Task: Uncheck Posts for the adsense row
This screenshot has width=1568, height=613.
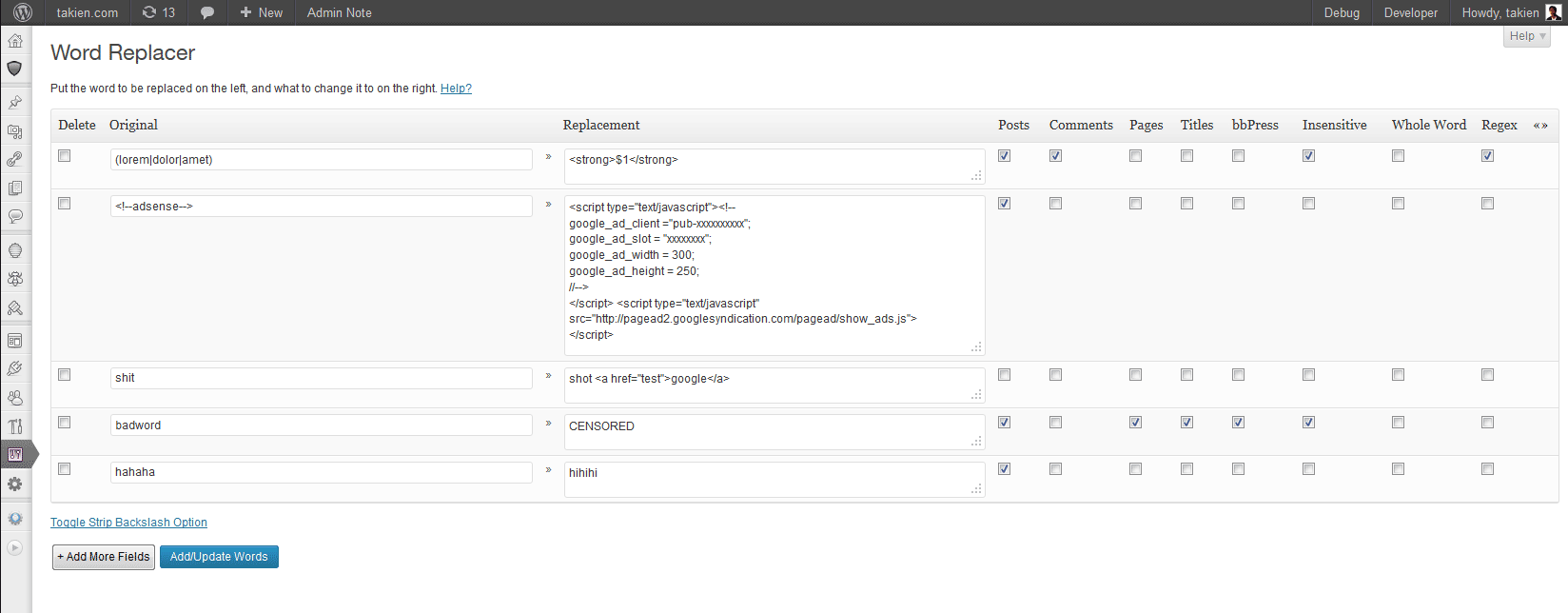Action: click(1004, 204)
